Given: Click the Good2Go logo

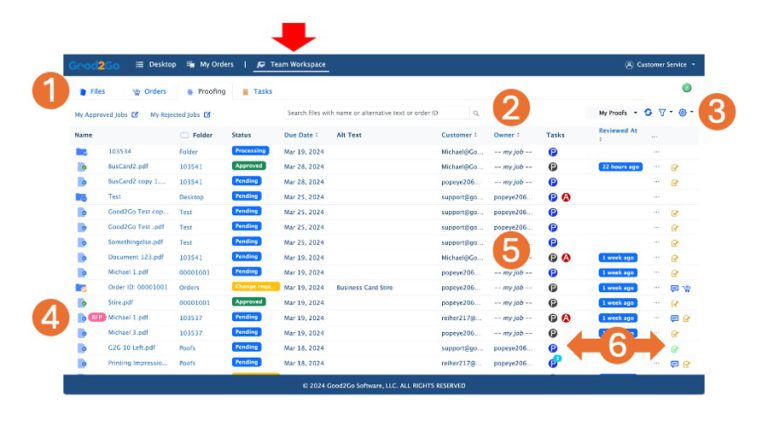Looking at the screenshot, I should click(94, 65).
